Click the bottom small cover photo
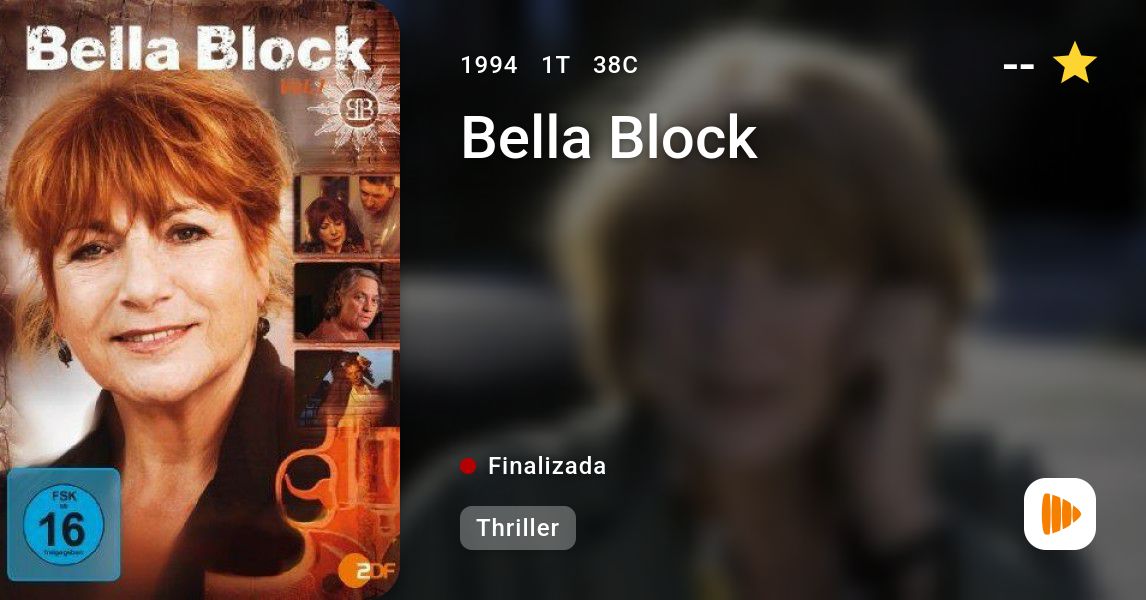 [344, 387]
